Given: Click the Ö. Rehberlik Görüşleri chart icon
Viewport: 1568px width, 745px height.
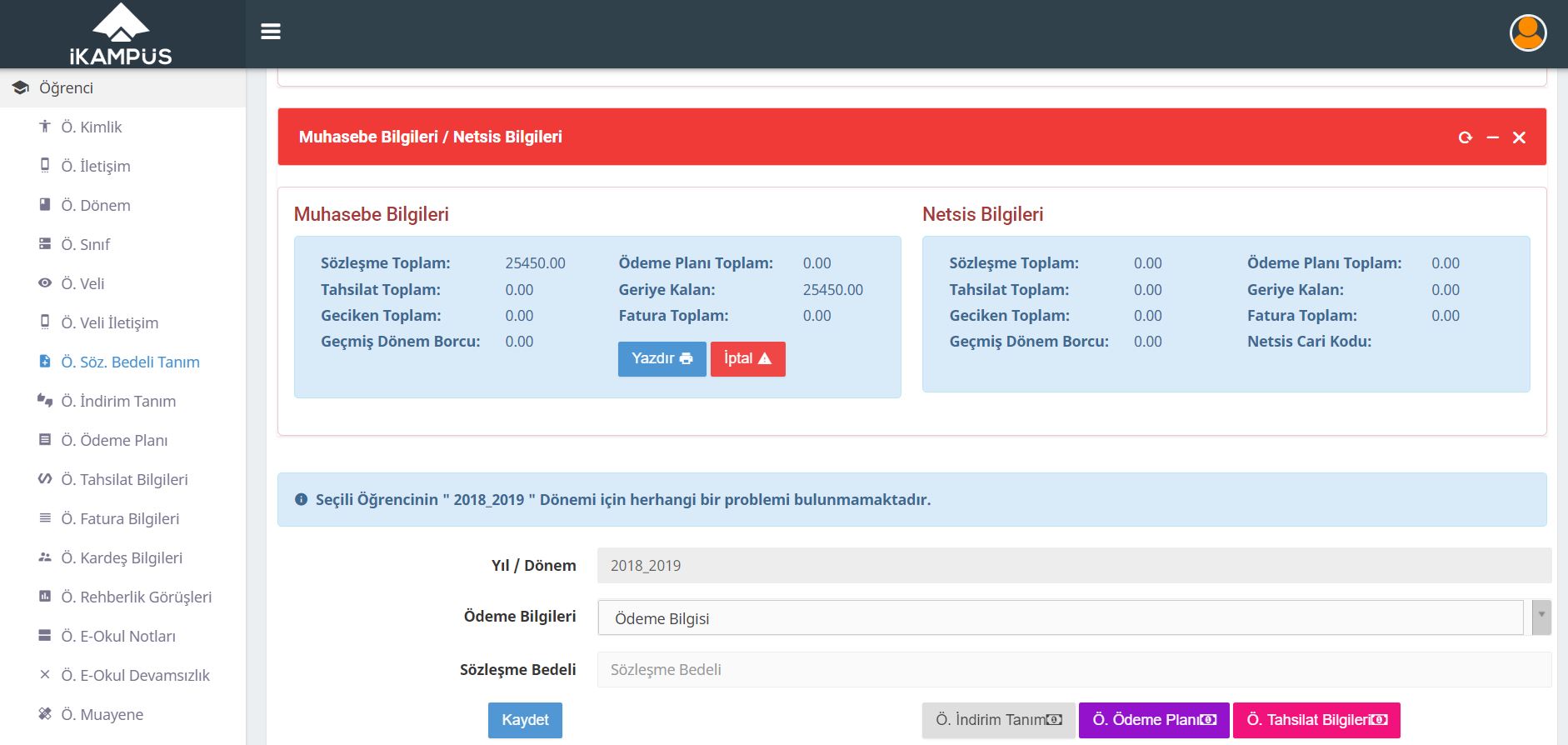Looking at the screenshot, I should tap(45, 596).
